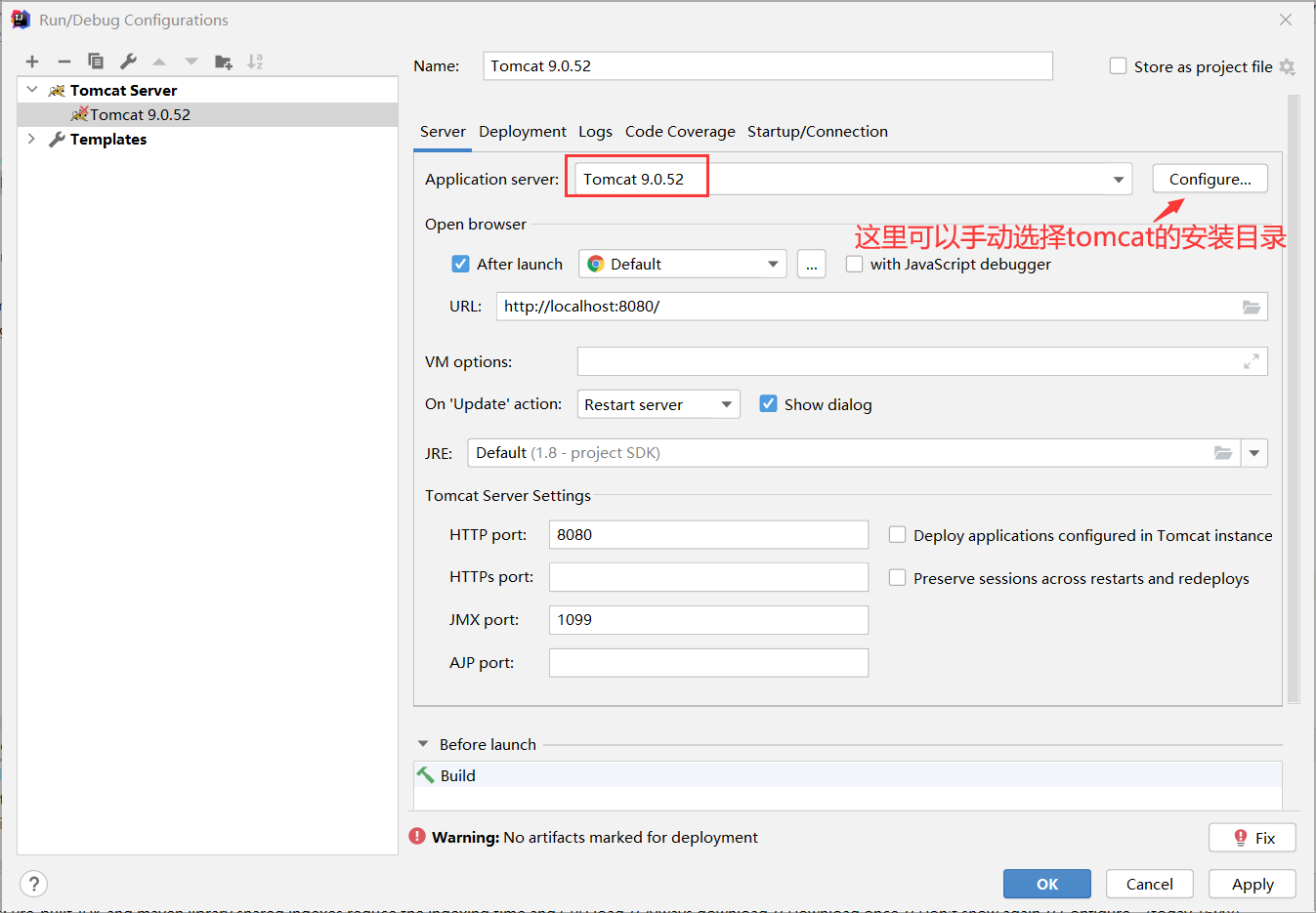Click browser ellipsis button
The image size is (1316, 913).
[812, 265]
